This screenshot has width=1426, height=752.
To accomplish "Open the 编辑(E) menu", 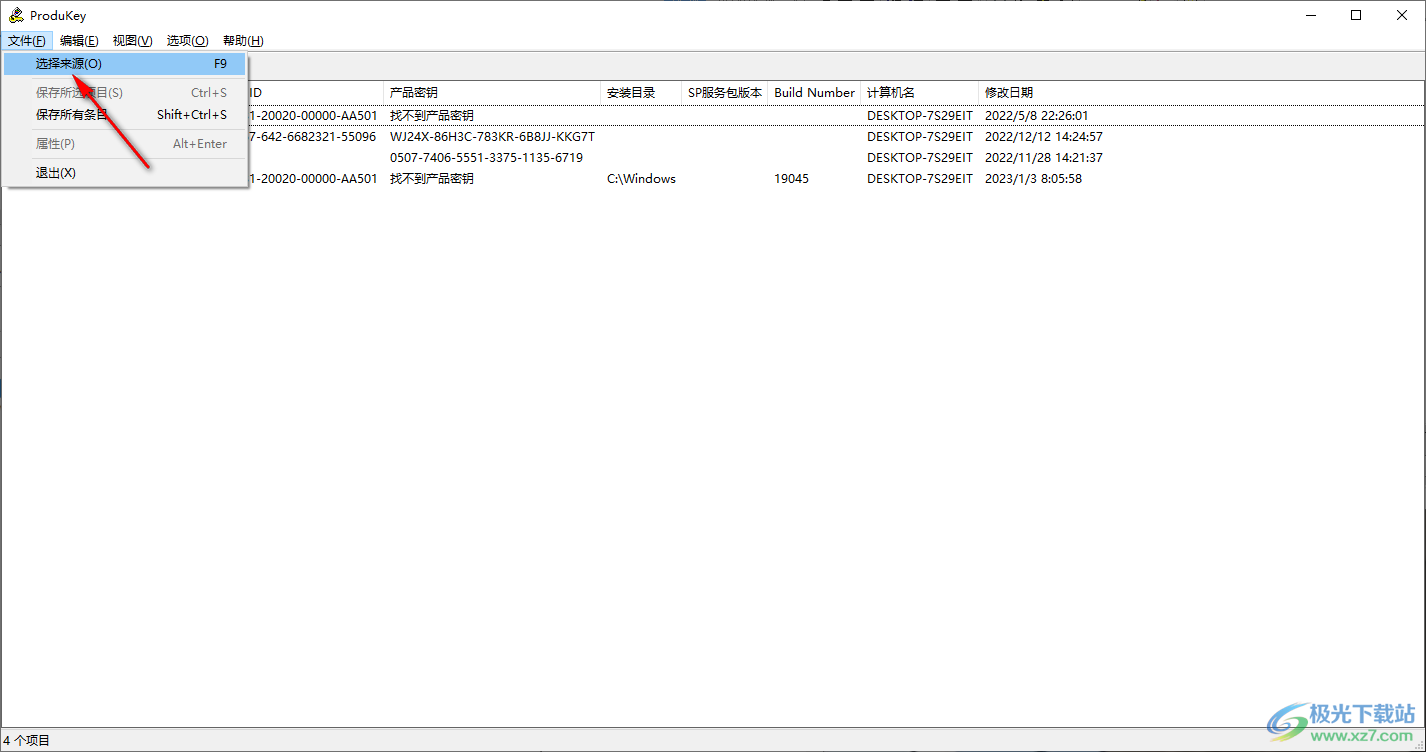I will pyautogui.click(x=79, y=41).
